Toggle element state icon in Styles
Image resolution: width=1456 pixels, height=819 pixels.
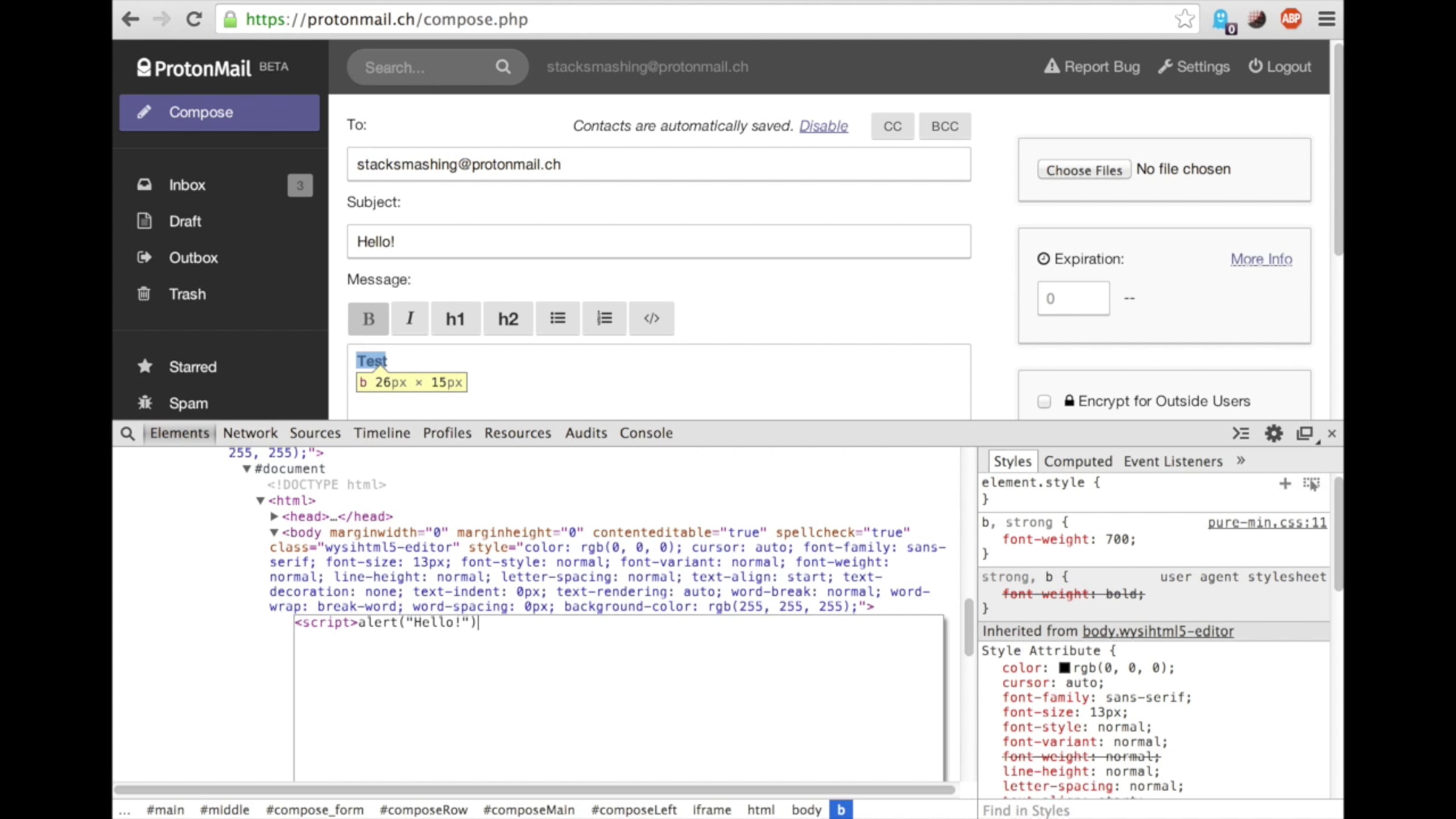click(x=1311, y=484)
